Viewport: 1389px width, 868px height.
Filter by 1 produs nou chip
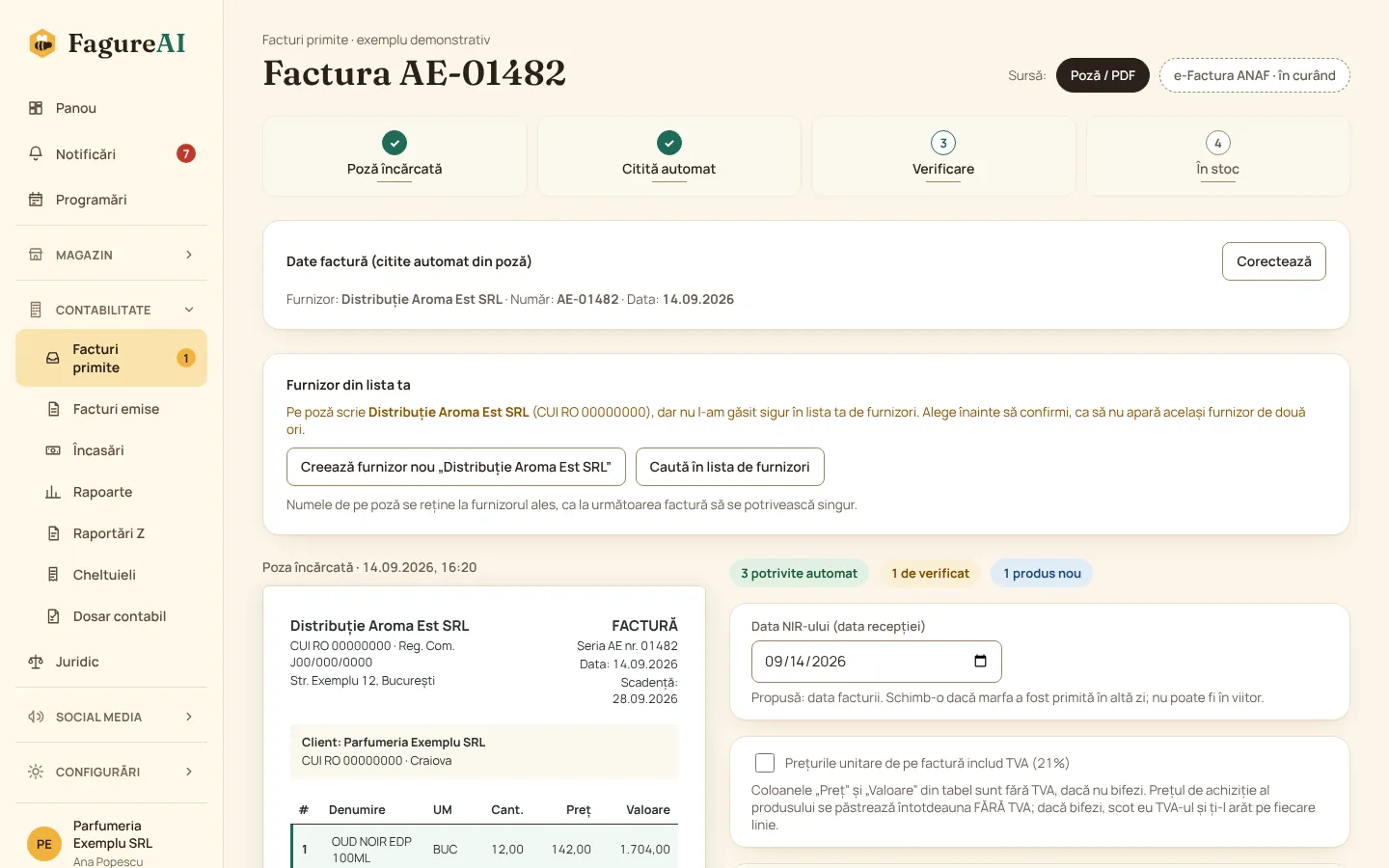(x=1042, y=573)
